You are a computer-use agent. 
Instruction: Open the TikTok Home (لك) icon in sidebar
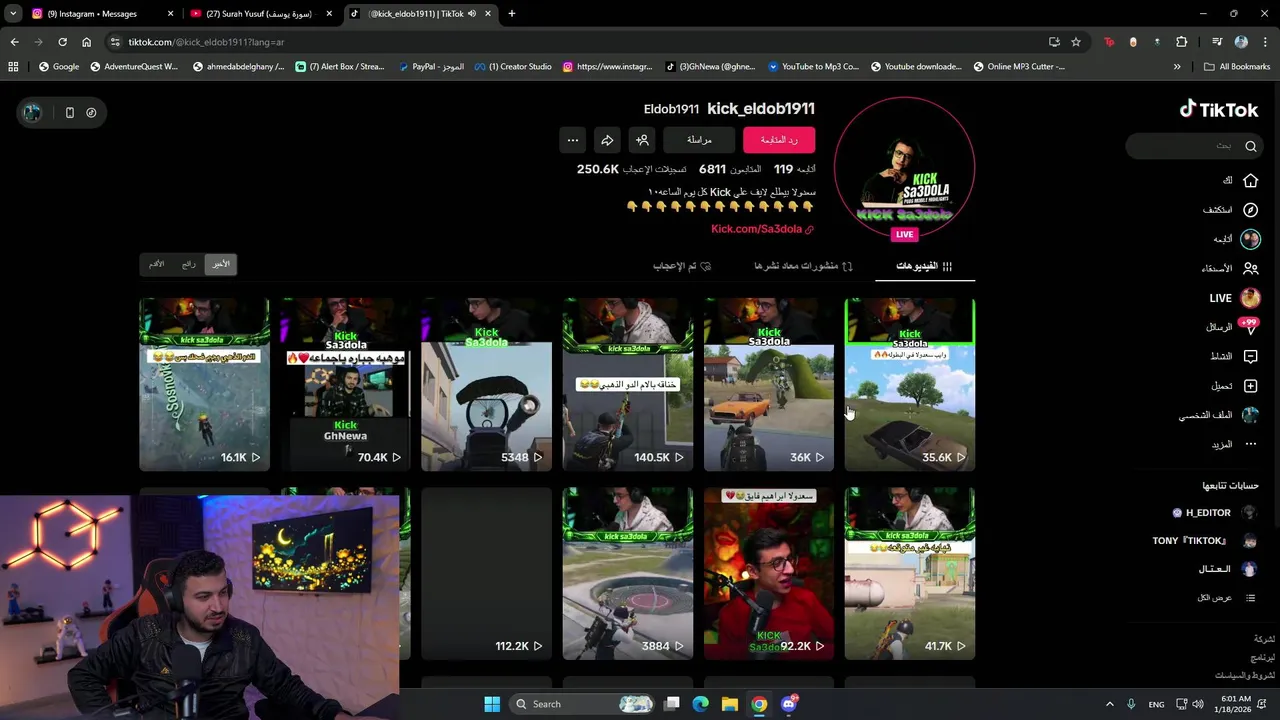pyautogui.click(x=1250, y=181)
